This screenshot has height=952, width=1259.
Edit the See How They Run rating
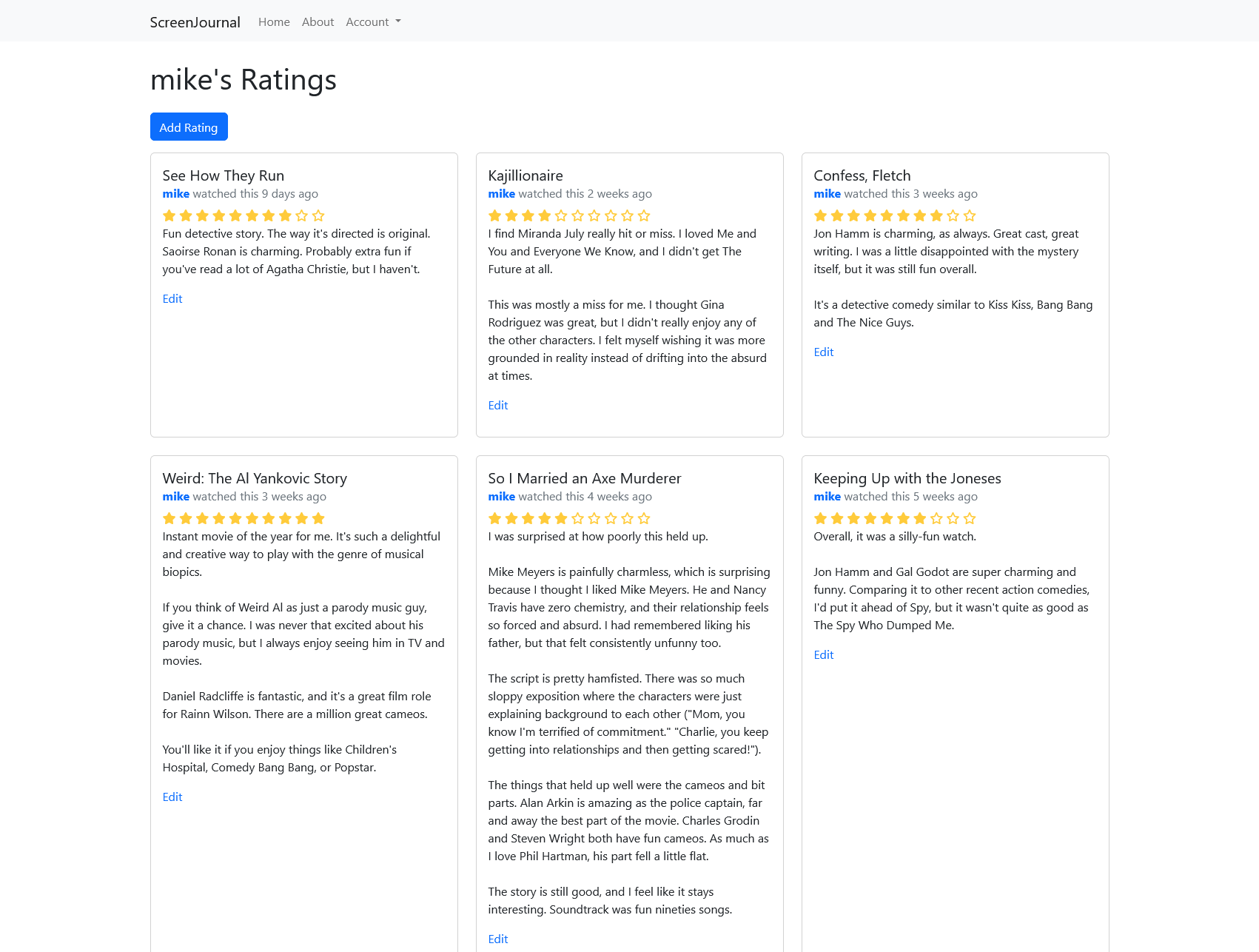[x=172, y=298]
